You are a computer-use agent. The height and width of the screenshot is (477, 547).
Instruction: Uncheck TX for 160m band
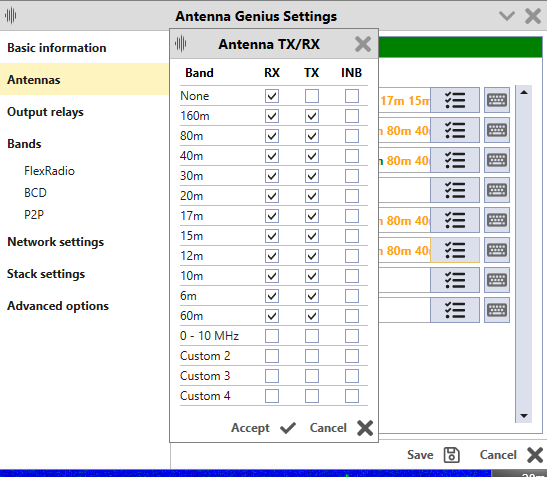click(312, 116)
